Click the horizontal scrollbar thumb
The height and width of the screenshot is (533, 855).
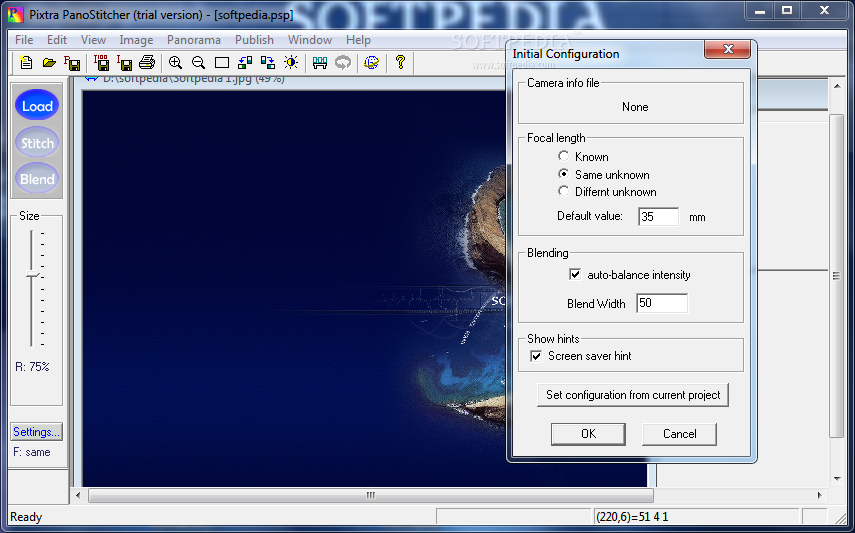(x=371, y=495)
